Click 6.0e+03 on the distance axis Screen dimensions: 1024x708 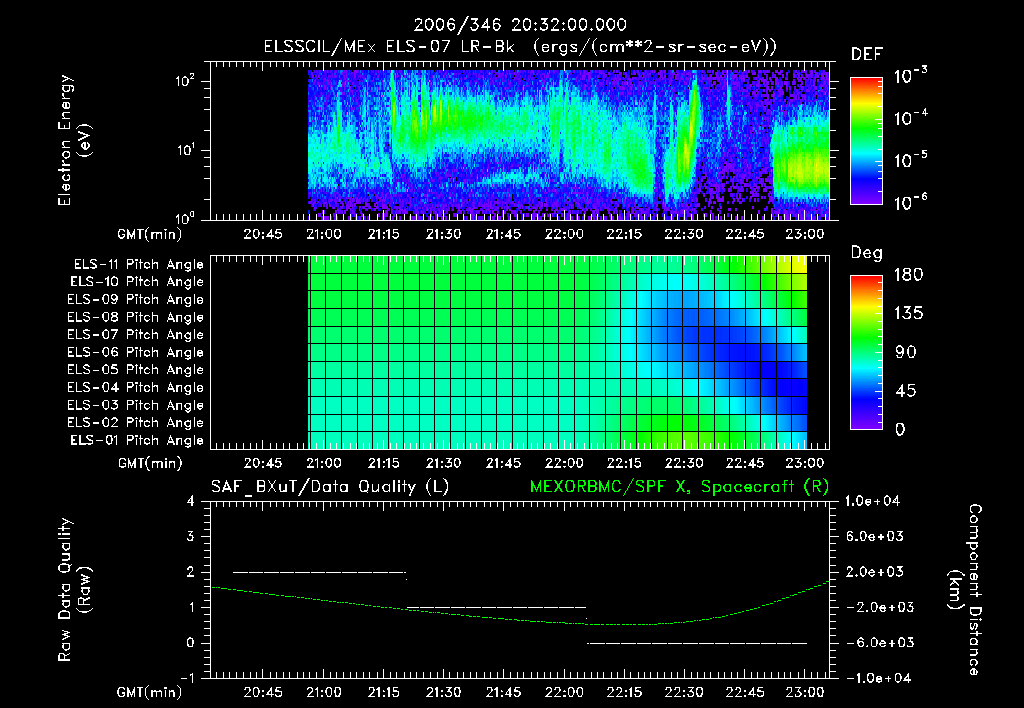click(x=875, y=536)
